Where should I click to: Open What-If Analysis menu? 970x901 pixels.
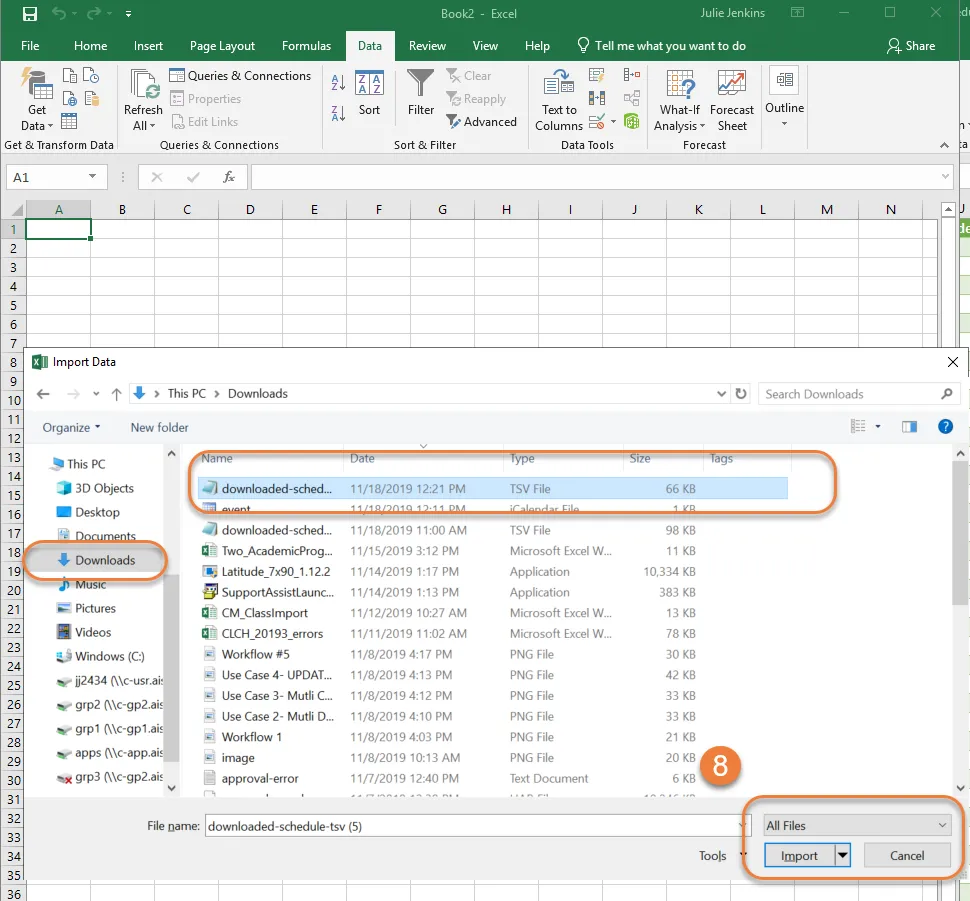680,100
